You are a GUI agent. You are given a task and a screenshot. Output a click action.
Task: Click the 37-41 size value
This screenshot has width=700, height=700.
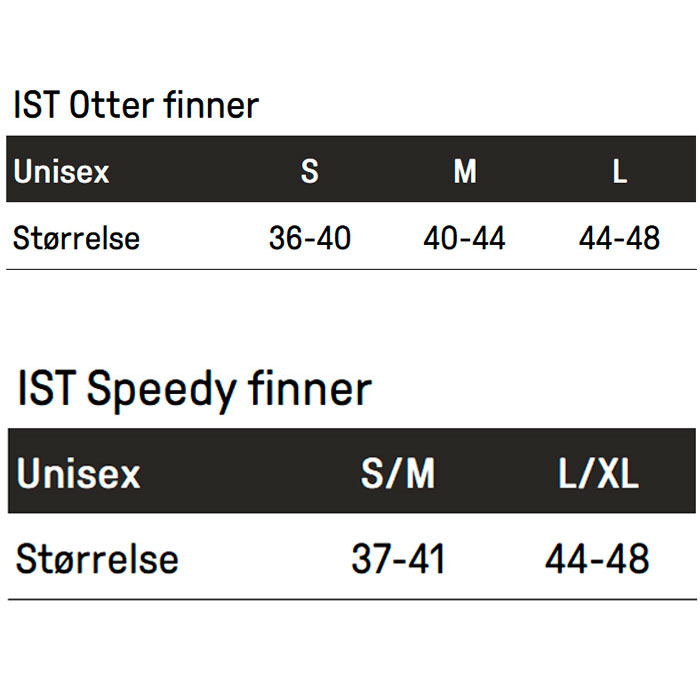coord(398,559)
